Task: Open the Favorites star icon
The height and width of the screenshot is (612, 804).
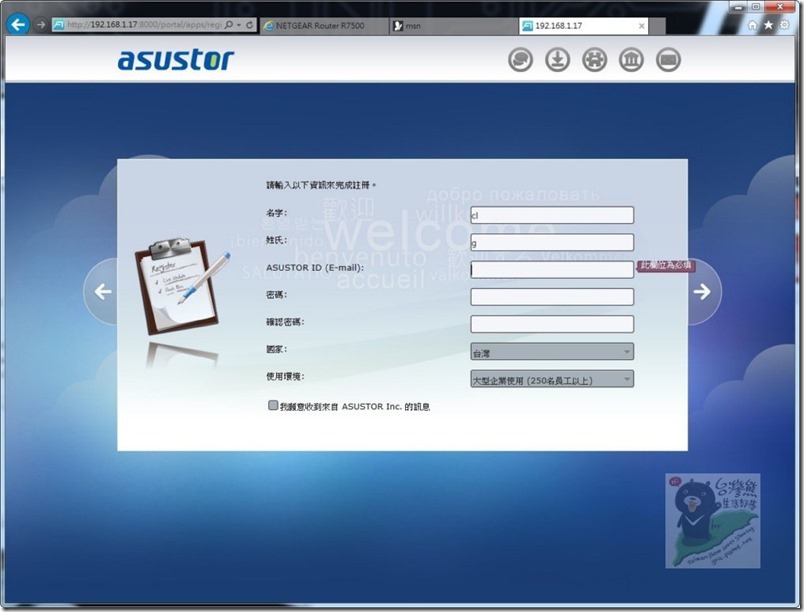Action: 768,25
